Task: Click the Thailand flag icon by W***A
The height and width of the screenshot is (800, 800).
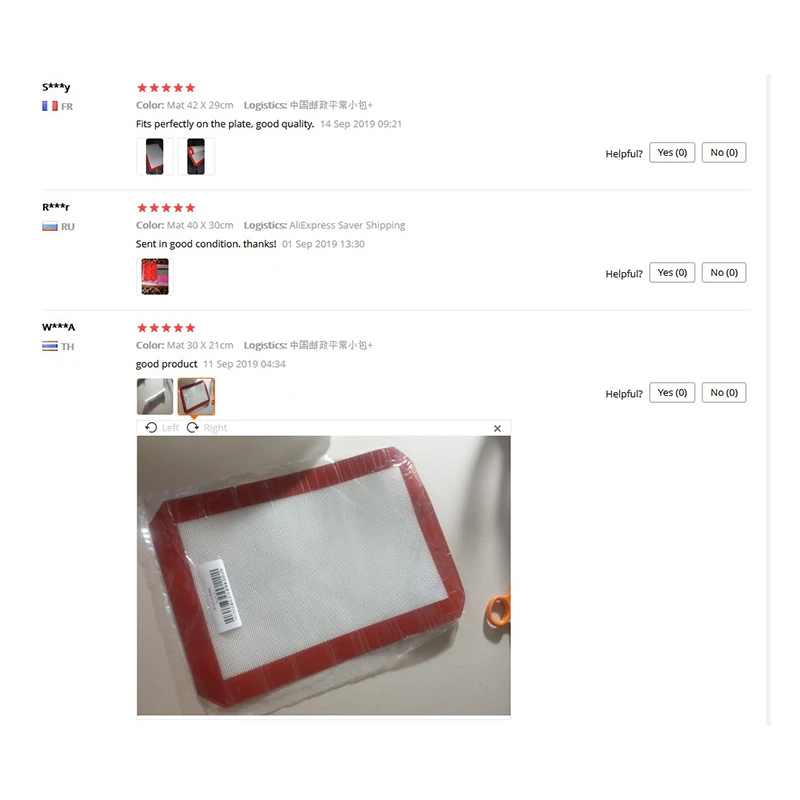Action: [x=50, y=346]
